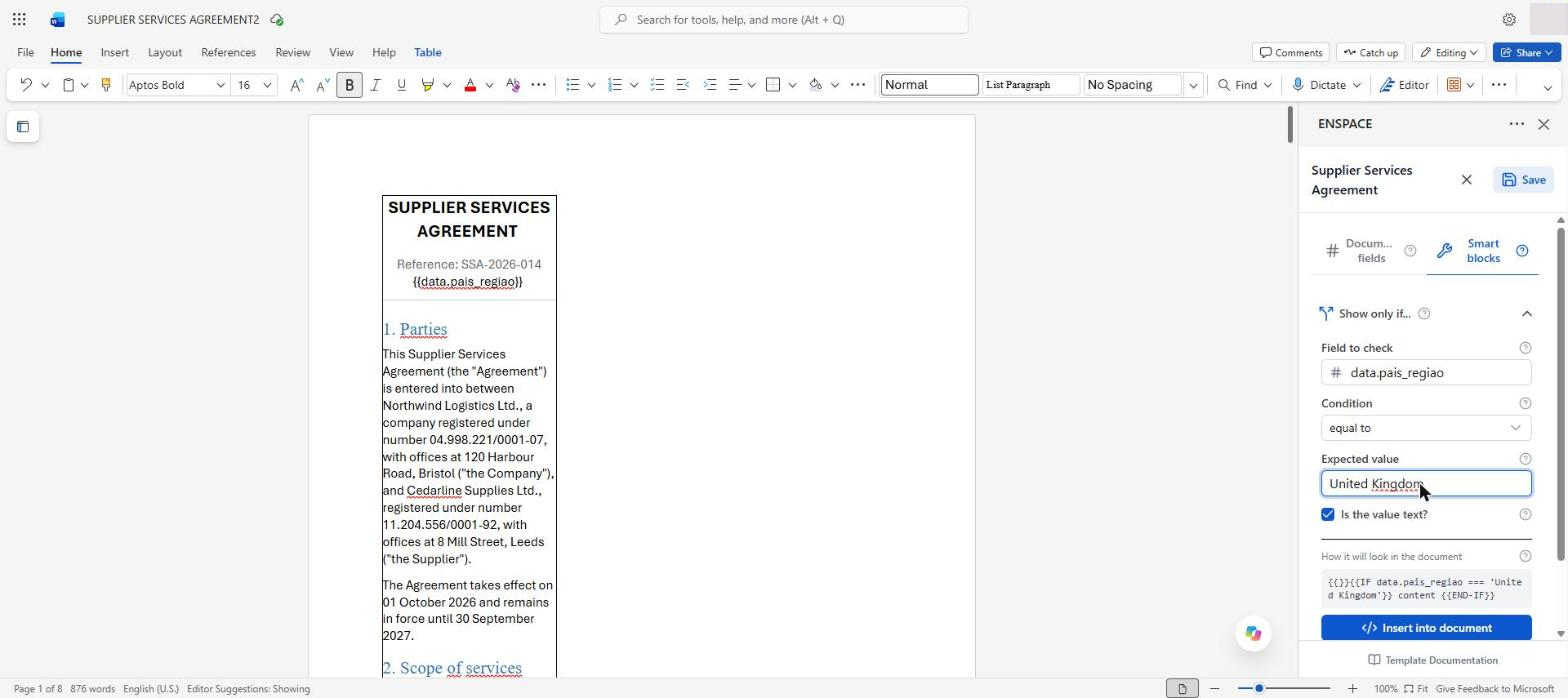Toggle Bold formatting
This screenshot has height=698, width=1568.
coord(349,85)
